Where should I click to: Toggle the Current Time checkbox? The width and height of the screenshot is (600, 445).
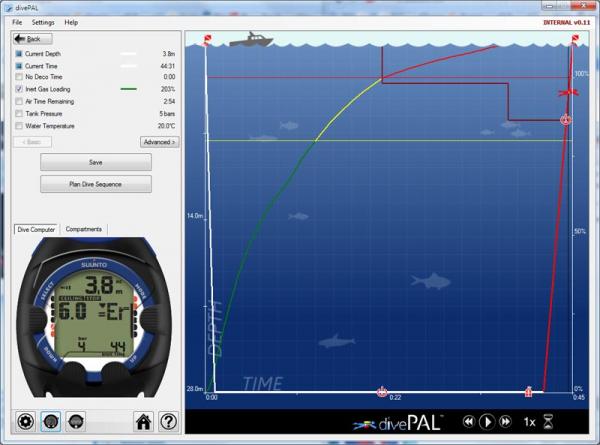[19, 66]
